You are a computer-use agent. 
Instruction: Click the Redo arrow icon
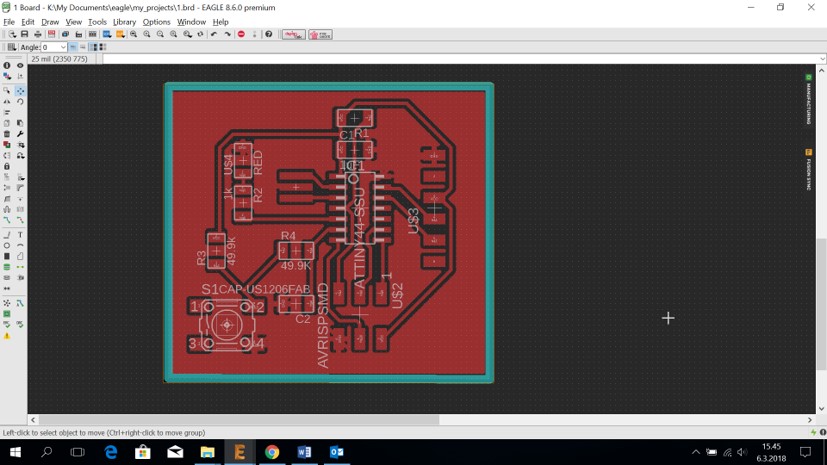(x=228, y=34)
